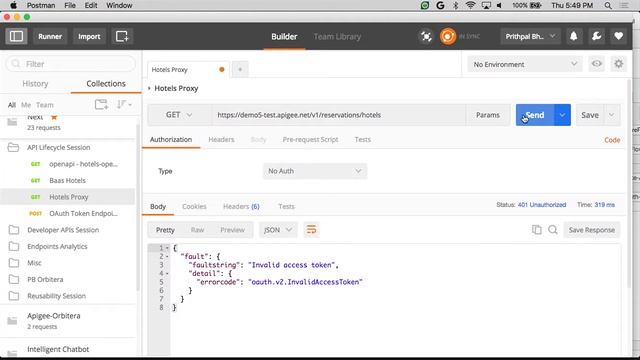Toggle word wrap icon in response
Viewport: 640px width, 360px height.
click(x=311, y=230)
